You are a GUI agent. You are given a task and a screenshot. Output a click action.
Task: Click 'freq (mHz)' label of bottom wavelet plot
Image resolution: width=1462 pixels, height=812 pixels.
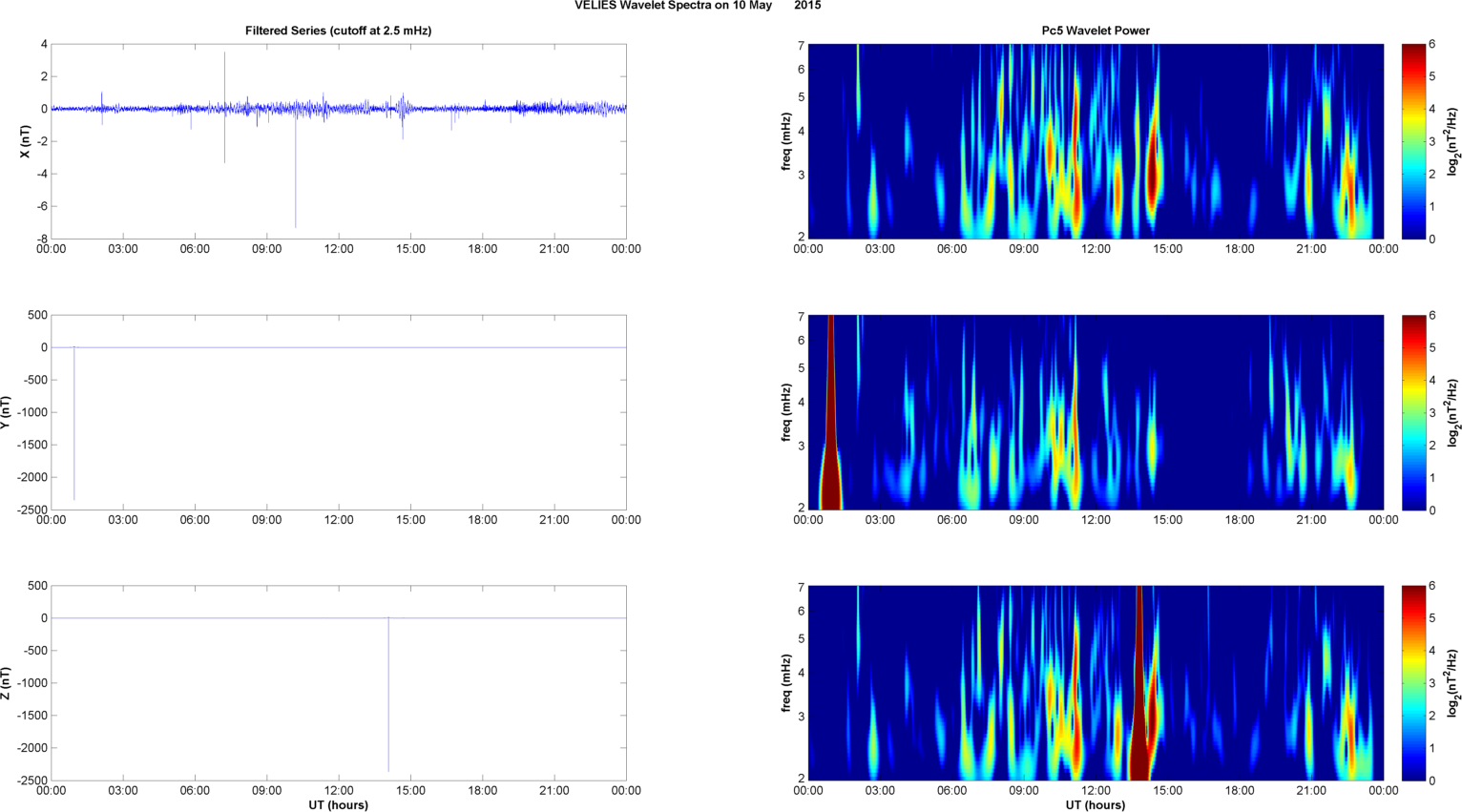tap(785, 683)
